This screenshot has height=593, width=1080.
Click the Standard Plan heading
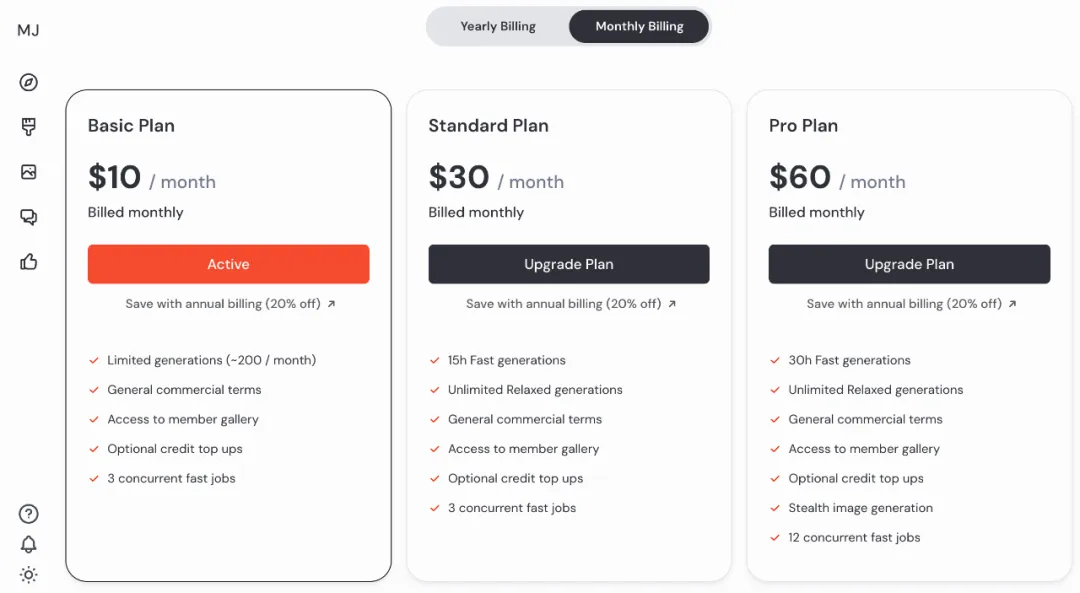click(488, 126)
